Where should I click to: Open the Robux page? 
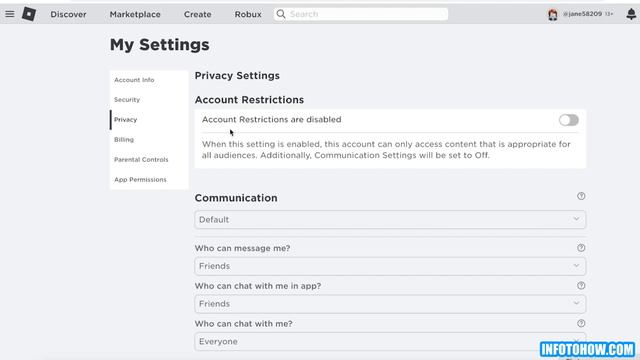coord(248,14)
